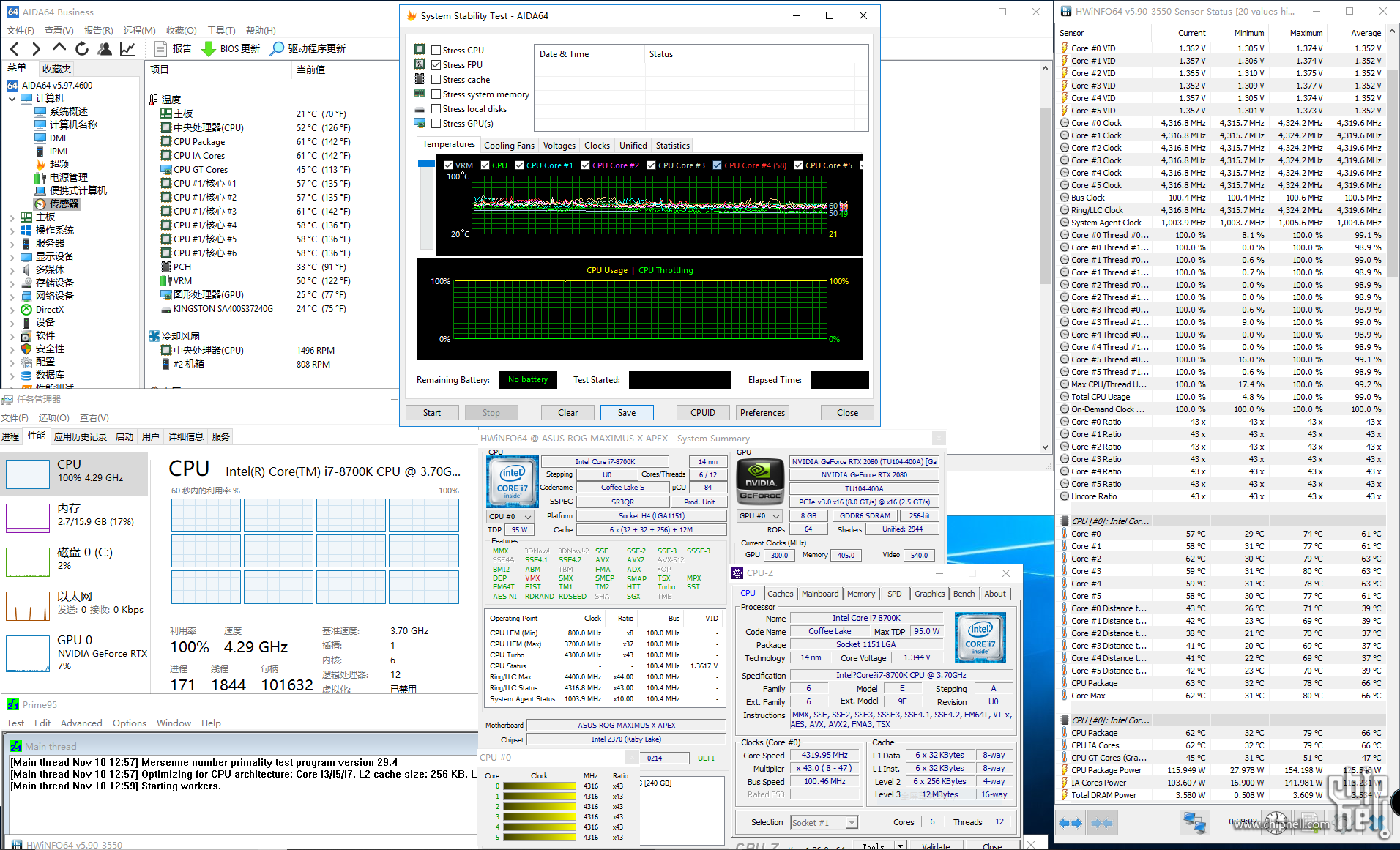Toggle CPU Core #4 graph checkbox
This screenshot has height=850, width=1400.
pos(717,165)
